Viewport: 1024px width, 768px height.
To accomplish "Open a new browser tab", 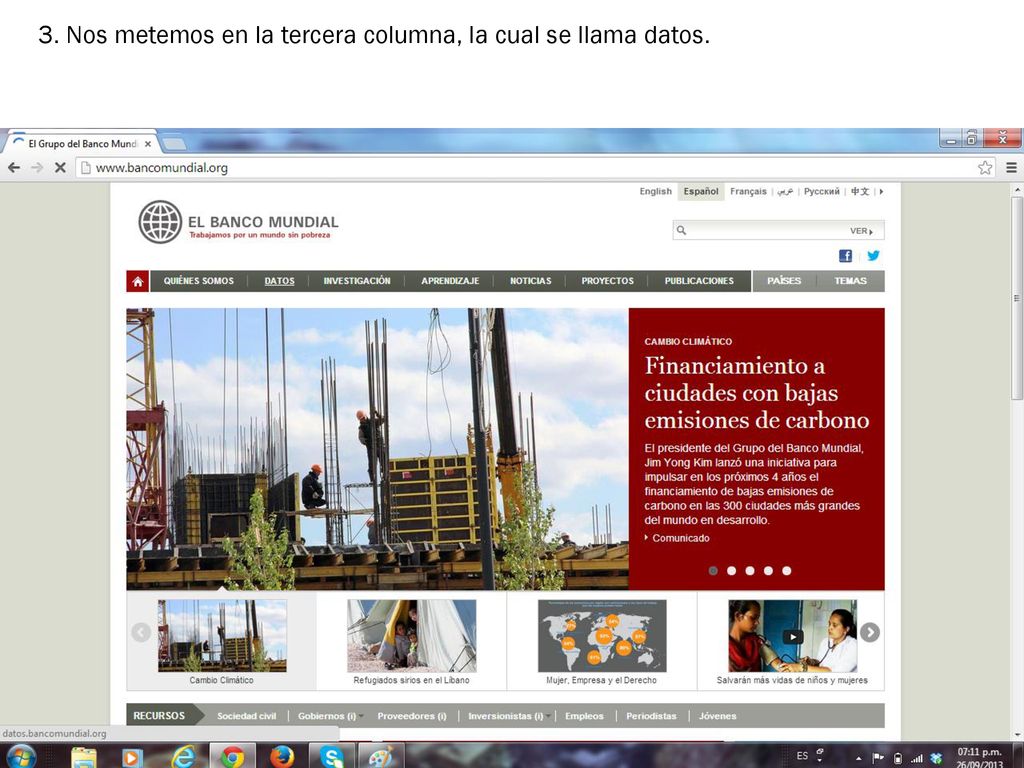I will pyautogui.click(x=174, y=143).
